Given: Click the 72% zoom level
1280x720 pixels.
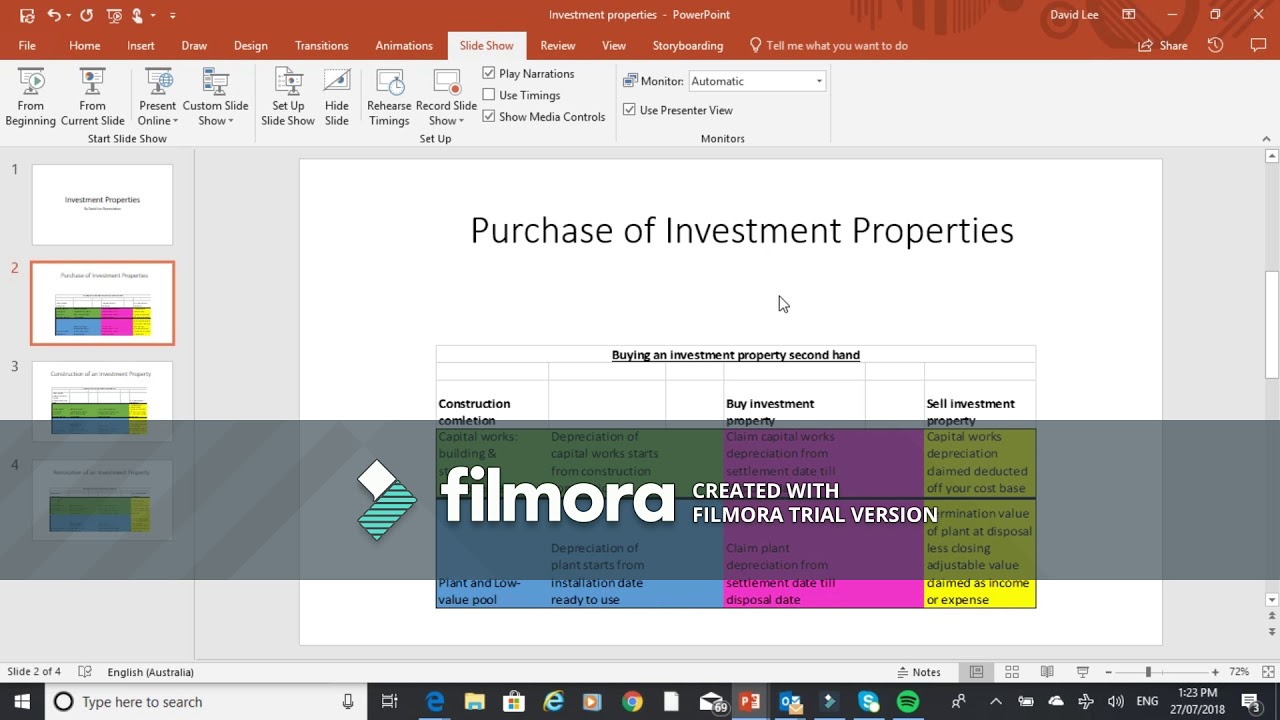Looking at the screenshot, I should pos(1239,672).
